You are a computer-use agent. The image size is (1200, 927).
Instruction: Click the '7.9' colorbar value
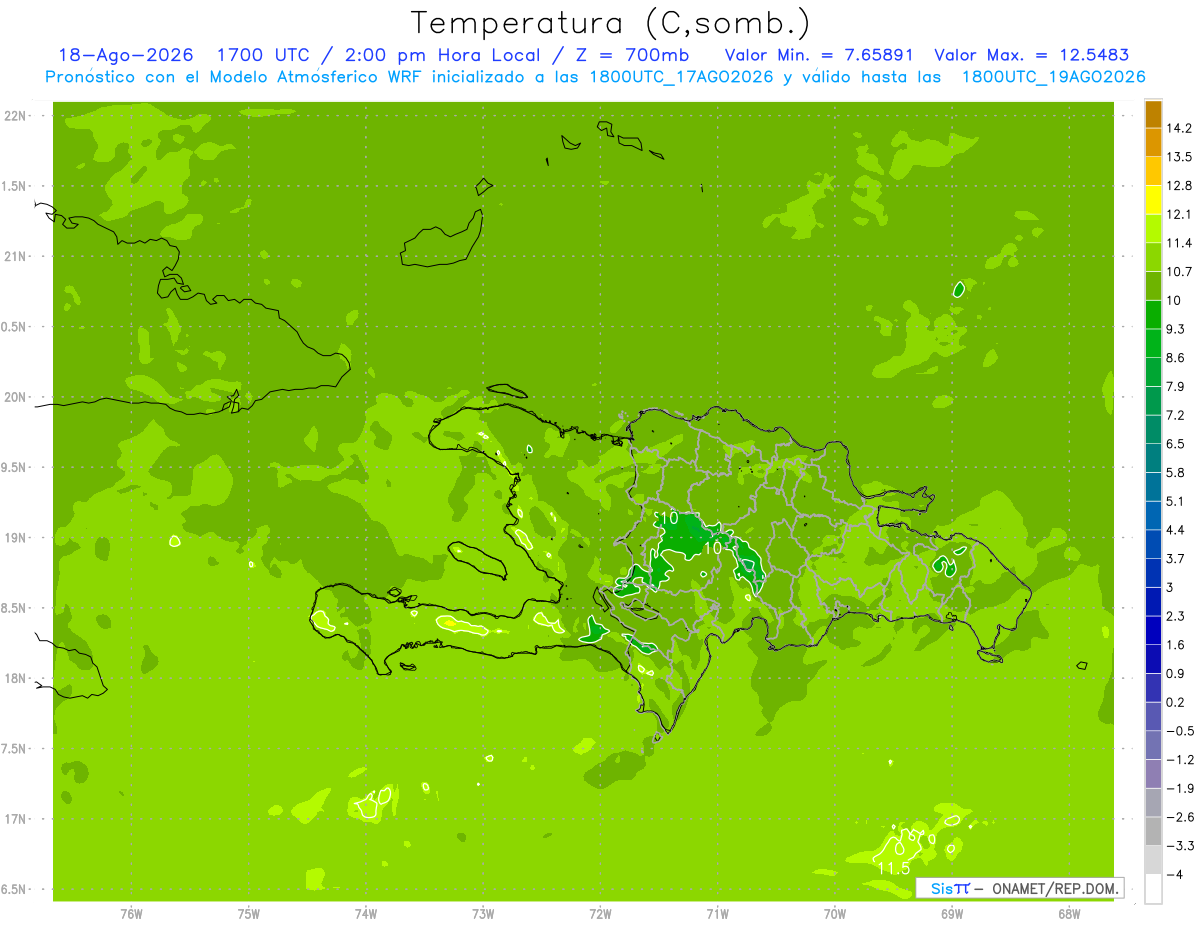(x=1177, y=386)
